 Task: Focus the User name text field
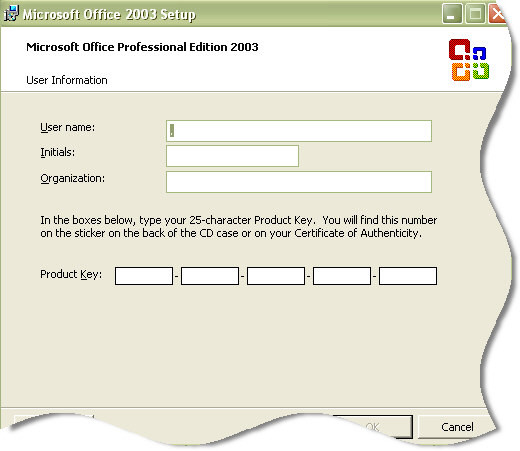click(x=299, y=131)
